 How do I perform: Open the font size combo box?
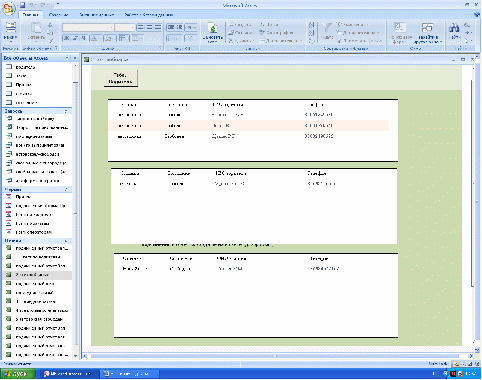point(125,27)
